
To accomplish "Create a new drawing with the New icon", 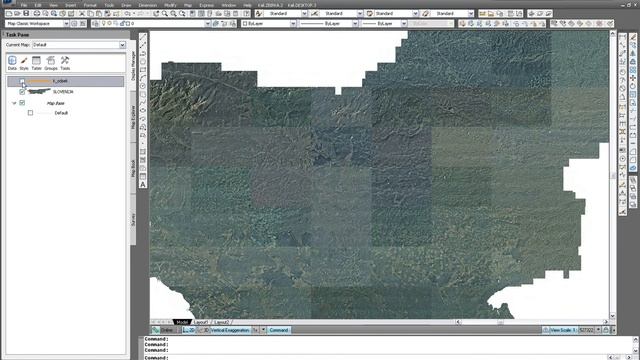I will pos(9,13).
